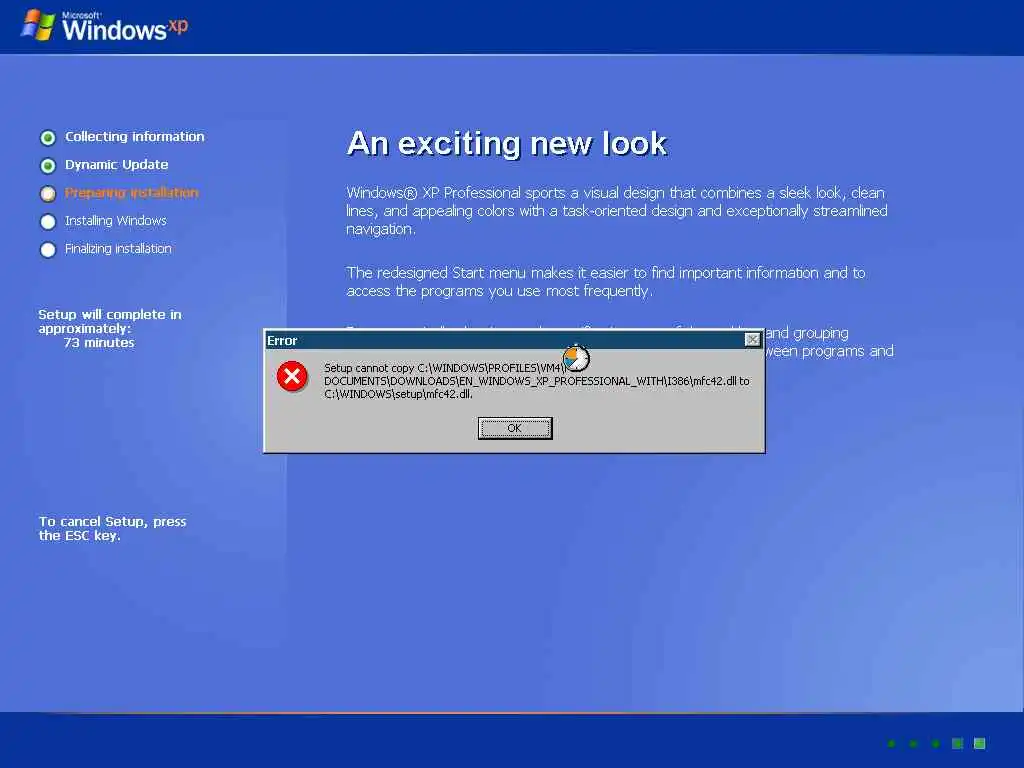Close the Error dialog with X
This screenshot has width=1024, height=768.
click(x=752, y=340)
